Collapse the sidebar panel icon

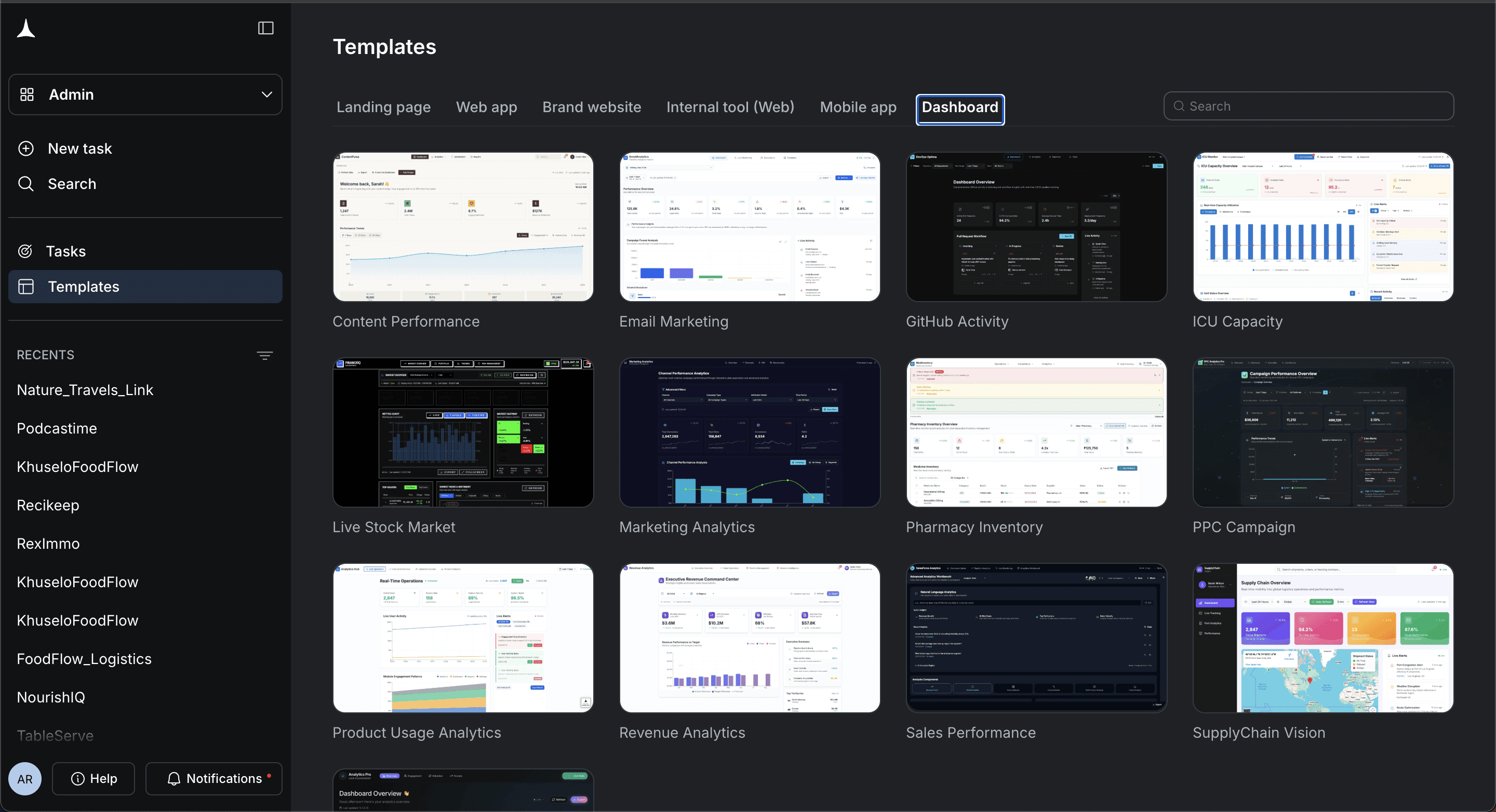pos(265,28)
